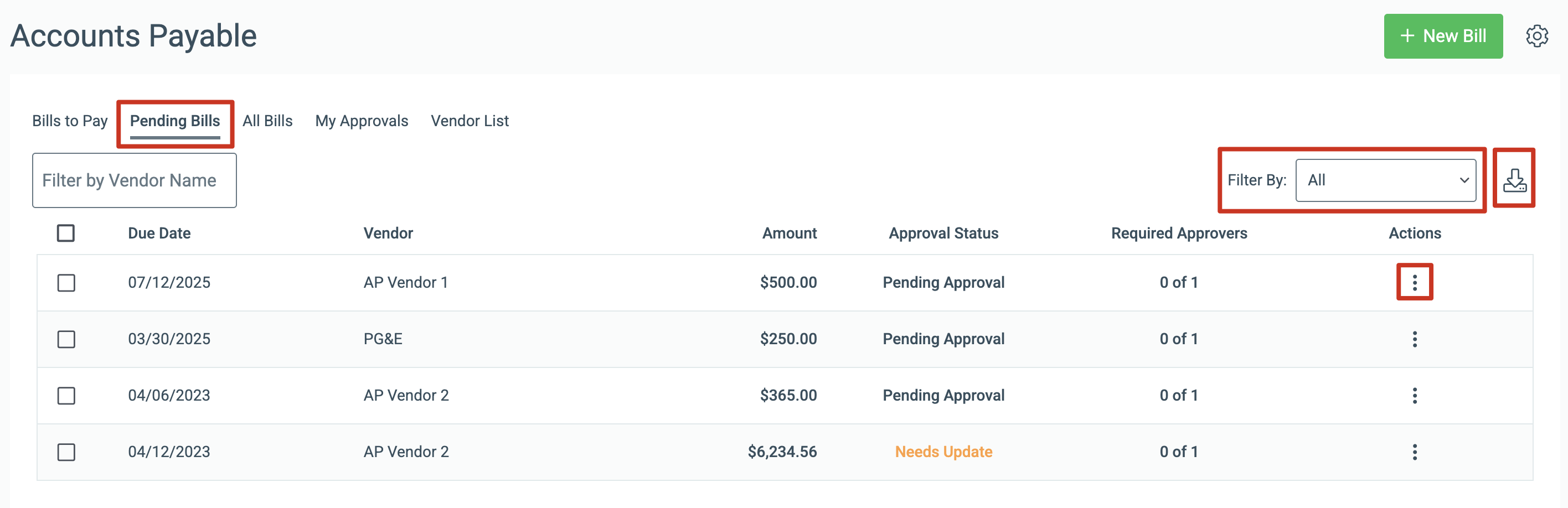Click the Needs Update status link
The width and height of the screenshot is (1568, 508).
click(x=943, y=452)
